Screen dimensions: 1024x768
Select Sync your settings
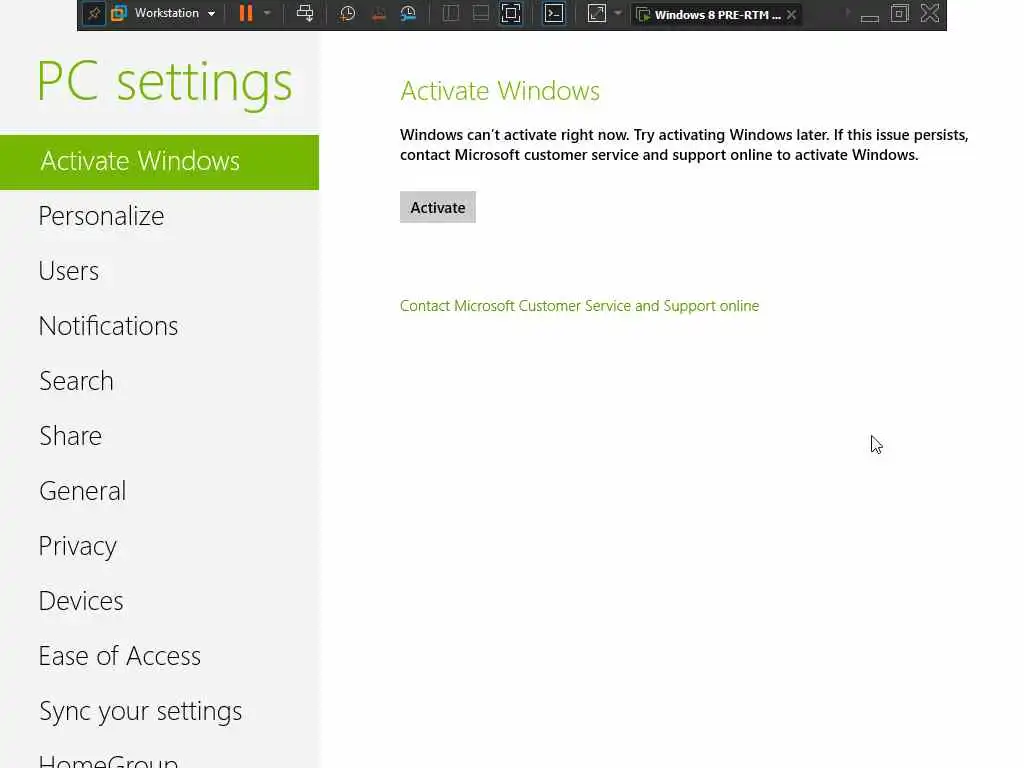coord(159,711)
